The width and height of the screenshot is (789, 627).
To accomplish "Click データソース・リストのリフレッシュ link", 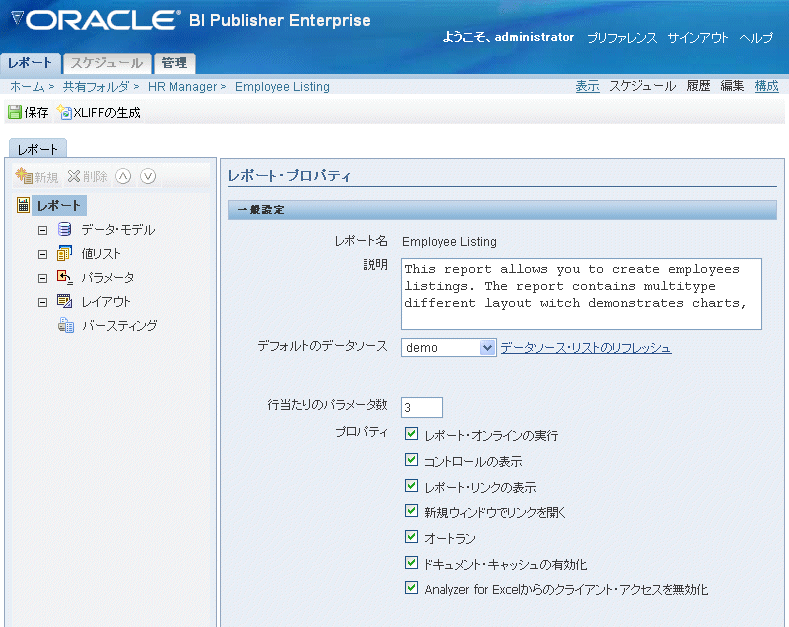I will (x=586, y=348).
